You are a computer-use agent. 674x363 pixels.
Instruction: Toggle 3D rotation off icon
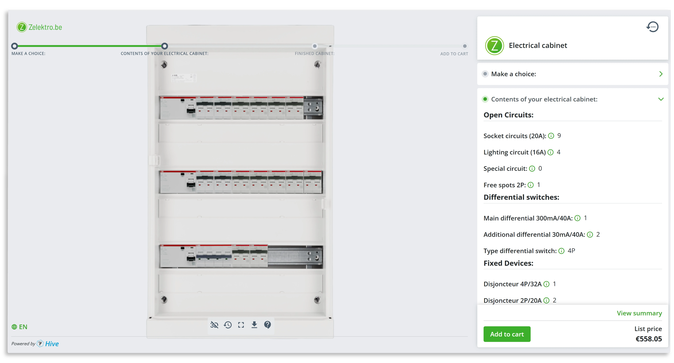pyautogui.click(x=214, y=325)
